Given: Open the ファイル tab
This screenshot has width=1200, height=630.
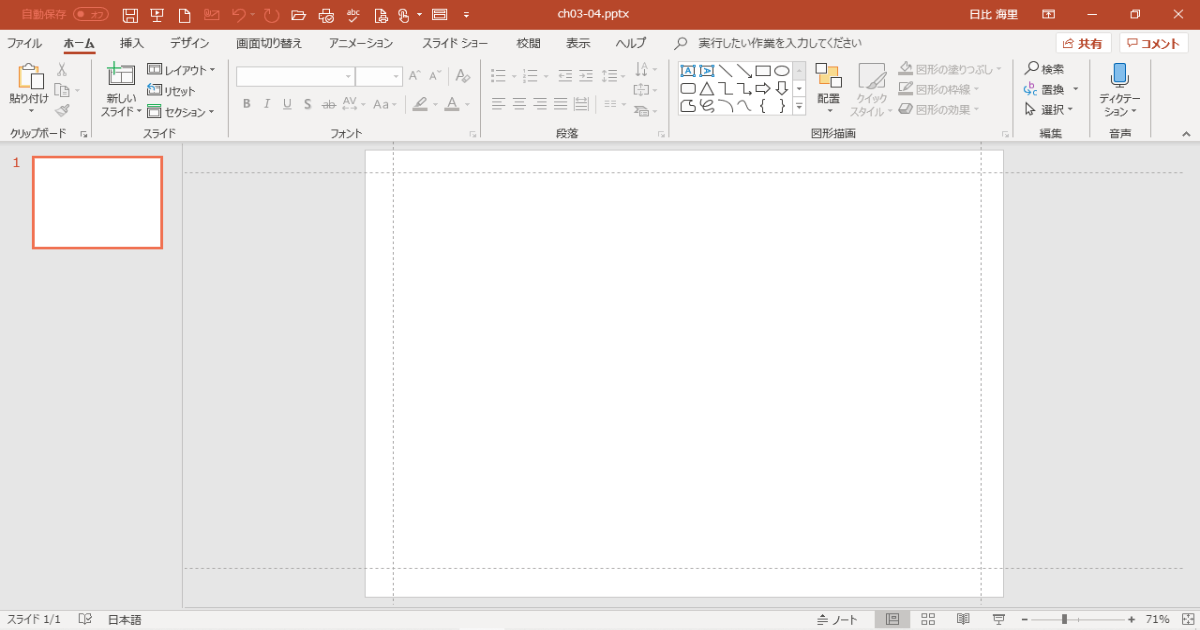Looking at the screenshot, I should tap(25, 43).
